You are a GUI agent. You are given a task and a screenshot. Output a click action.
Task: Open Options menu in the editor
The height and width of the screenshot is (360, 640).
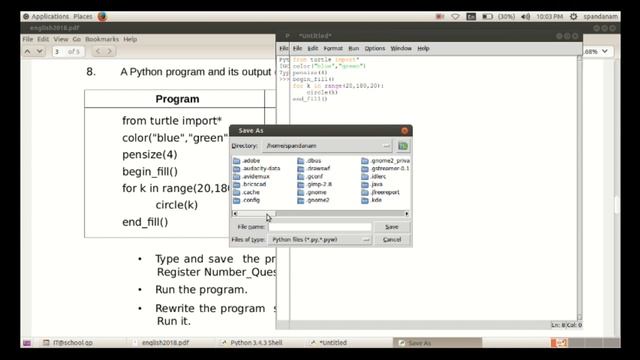(375, 49)
